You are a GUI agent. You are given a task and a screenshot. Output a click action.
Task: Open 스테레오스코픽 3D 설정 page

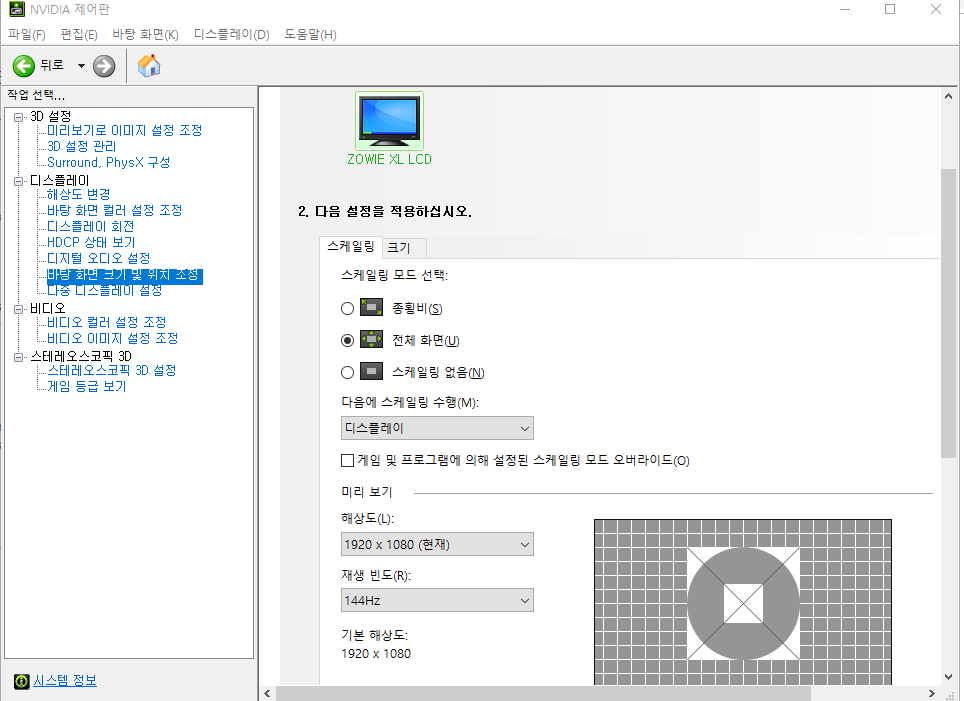pos(111,370)
